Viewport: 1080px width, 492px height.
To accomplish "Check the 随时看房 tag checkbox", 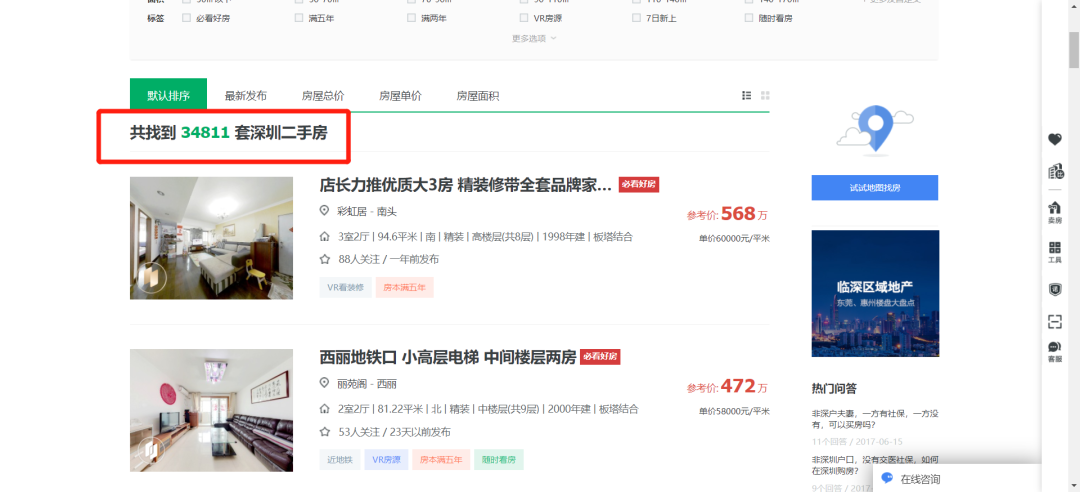I will [x=749, y=18].
